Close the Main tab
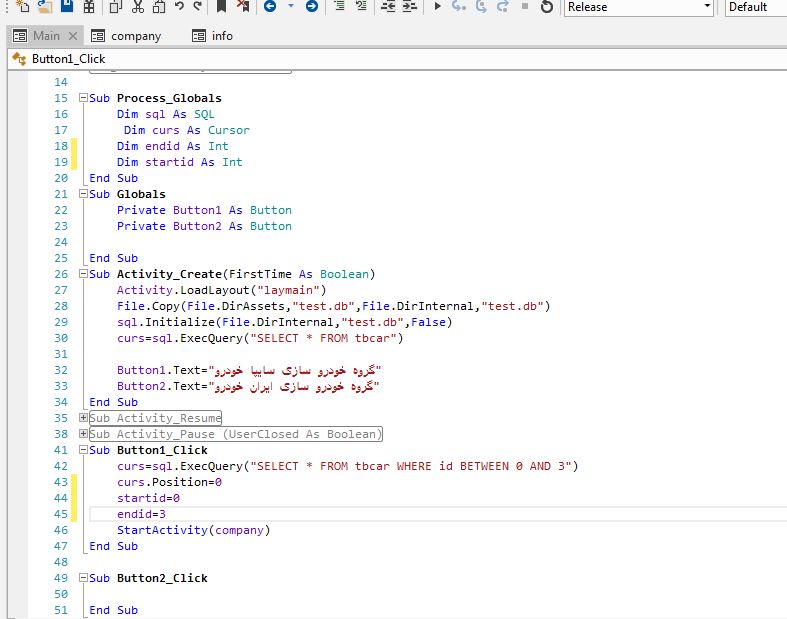Image resolution: width=787 pixels, height=619 pixels. (x=72, y=35)
